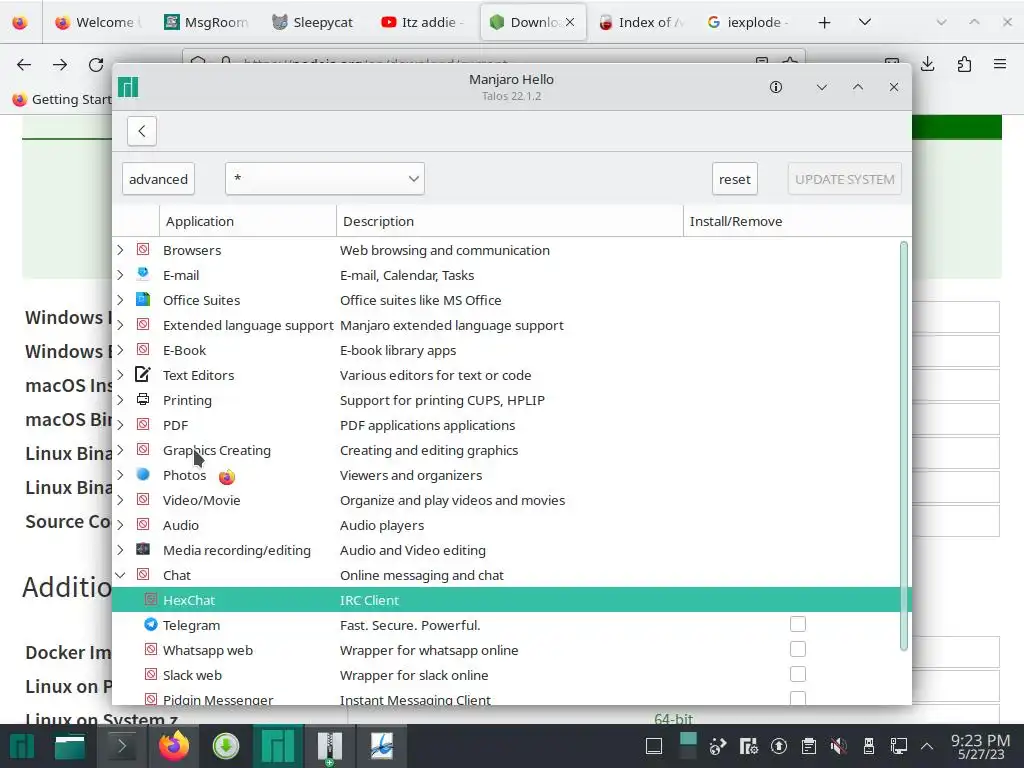
Task: Expand the Office Suites category
Action: pyautogui.click(x=120, y=300)
